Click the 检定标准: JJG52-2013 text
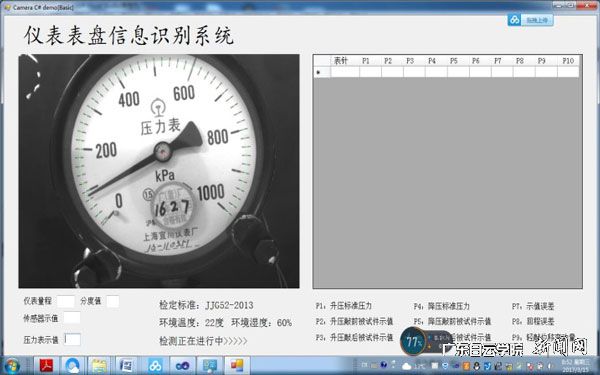This screenshot has width=600, height=375. (206, 305)
